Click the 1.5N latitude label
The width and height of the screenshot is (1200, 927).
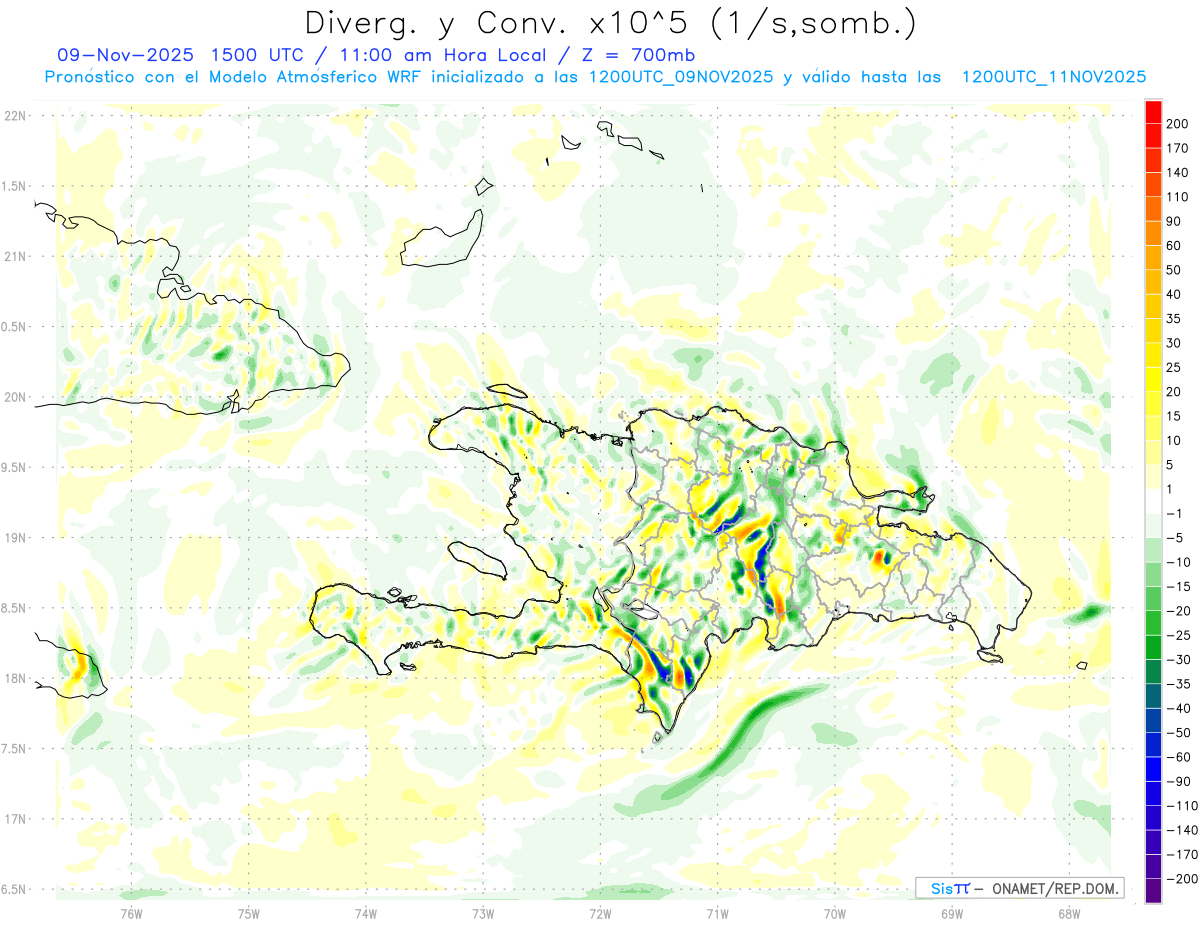(x=14, y=186)
